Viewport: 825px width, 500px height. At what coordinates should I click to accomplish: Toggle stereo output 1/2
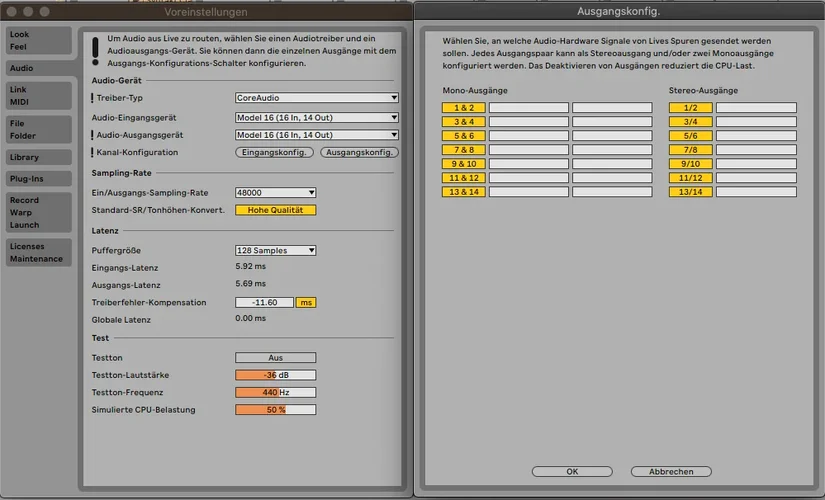pyautogui.click(x=690, y=108)
